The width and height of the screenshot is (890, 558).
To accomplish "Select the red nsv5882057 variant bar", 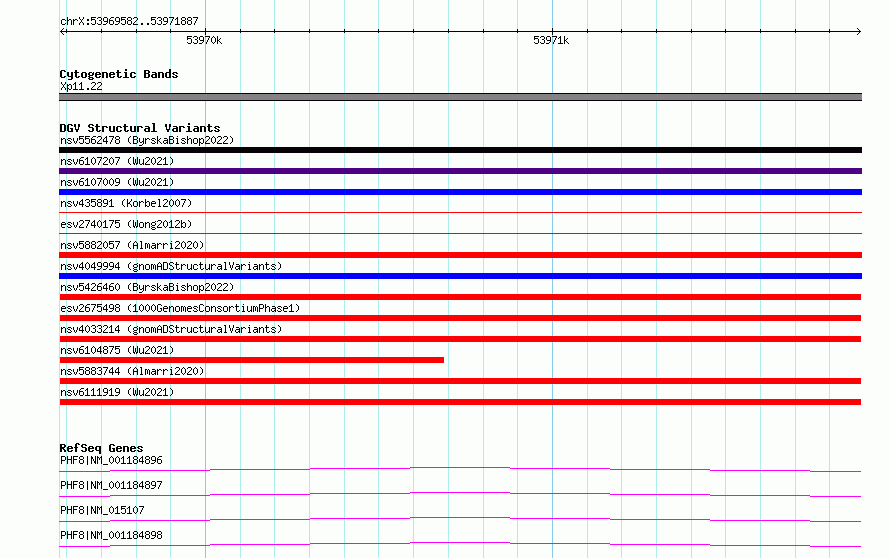I will (x=460, y=255).
